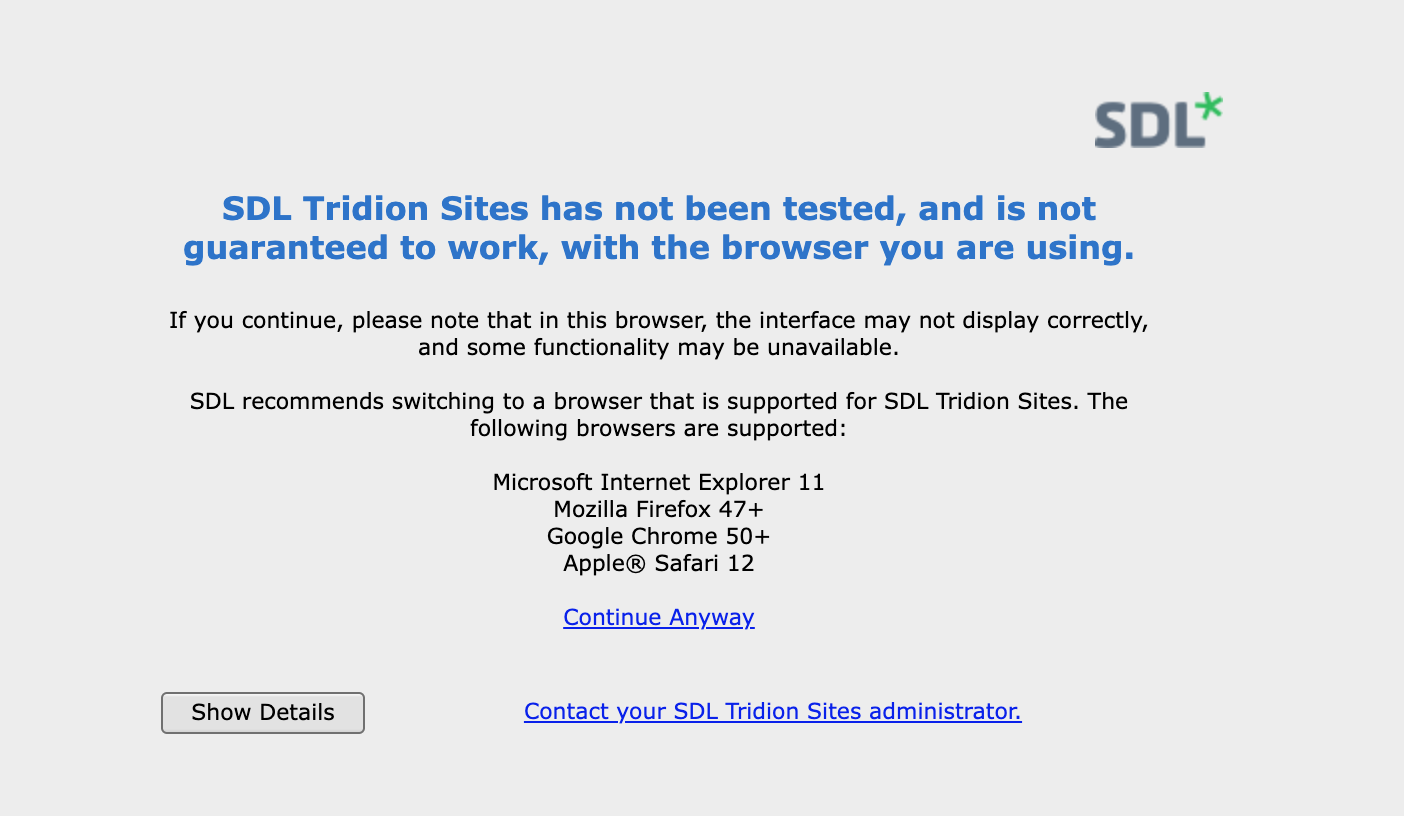
Task: Click the SDL logo image
Action: [1158, 121]
